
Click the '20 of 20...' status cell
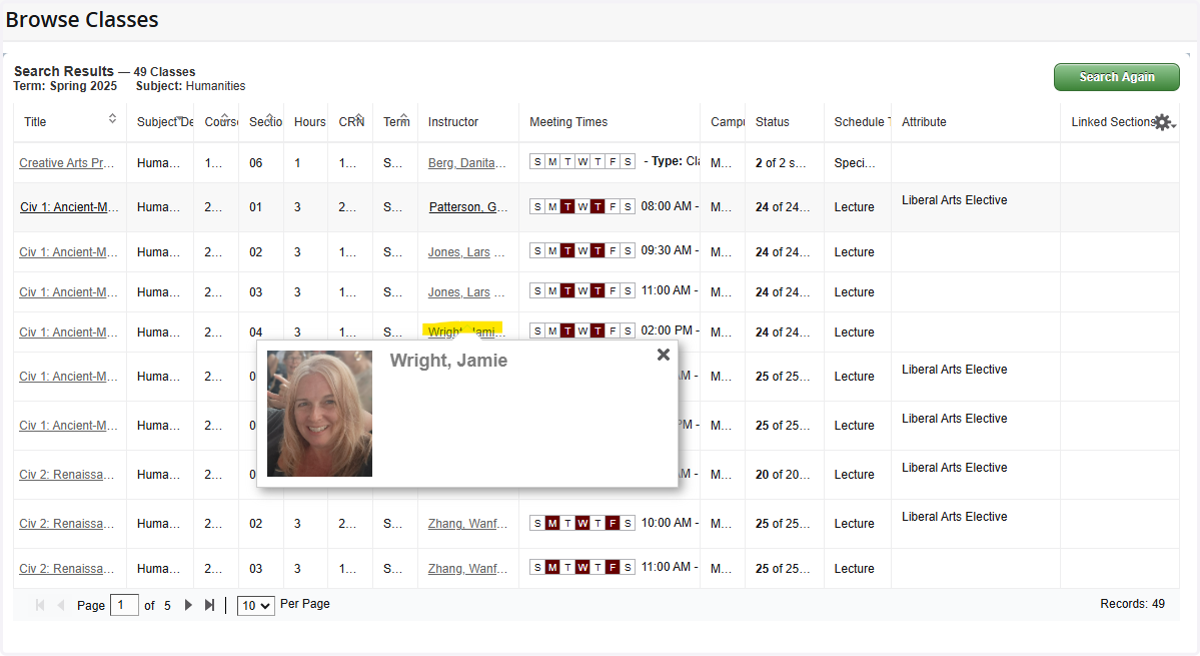click(x=783, y=474)
